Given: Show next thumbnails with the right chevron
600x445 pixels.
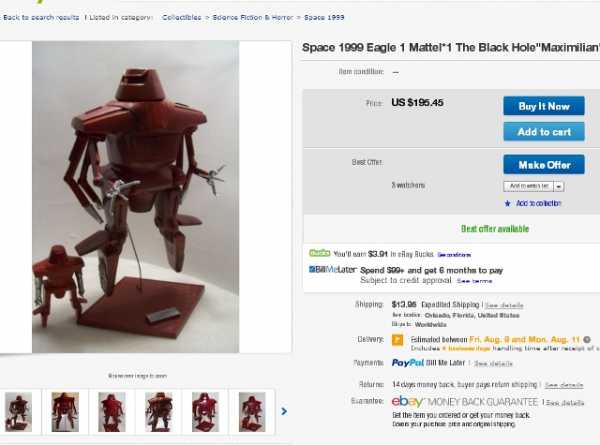Looking at the screenshot, I should pyautogui.click(x=284, y=411).
